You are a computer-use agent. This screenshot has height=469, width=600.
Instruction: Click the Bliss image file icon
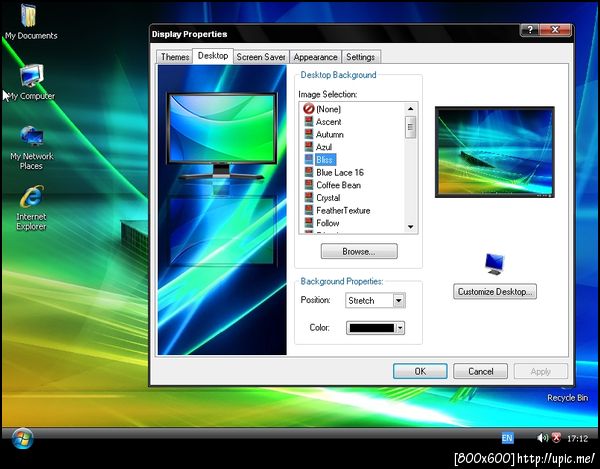(309, 160)
